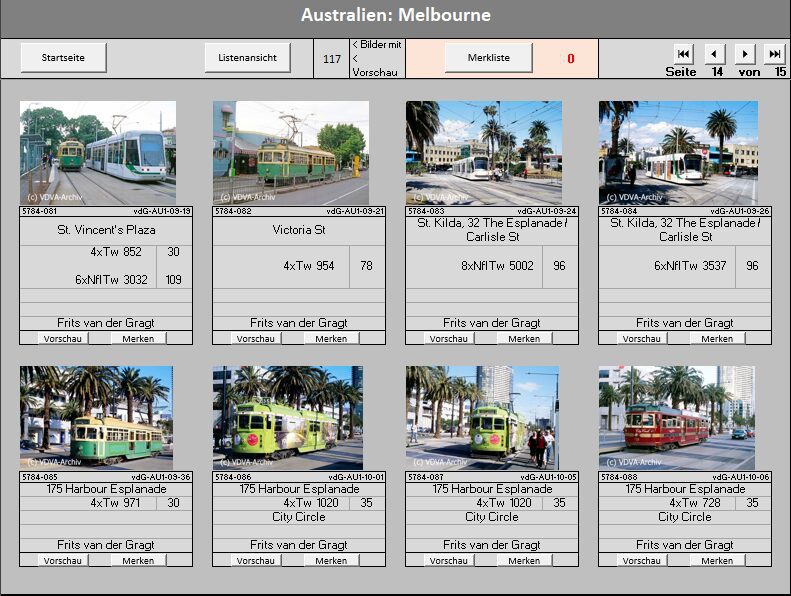The height and width of the screenshot is (596, 791).
Task: Preview the 8xNflTw 5002 St. Kilda photo
Action: 448,339
